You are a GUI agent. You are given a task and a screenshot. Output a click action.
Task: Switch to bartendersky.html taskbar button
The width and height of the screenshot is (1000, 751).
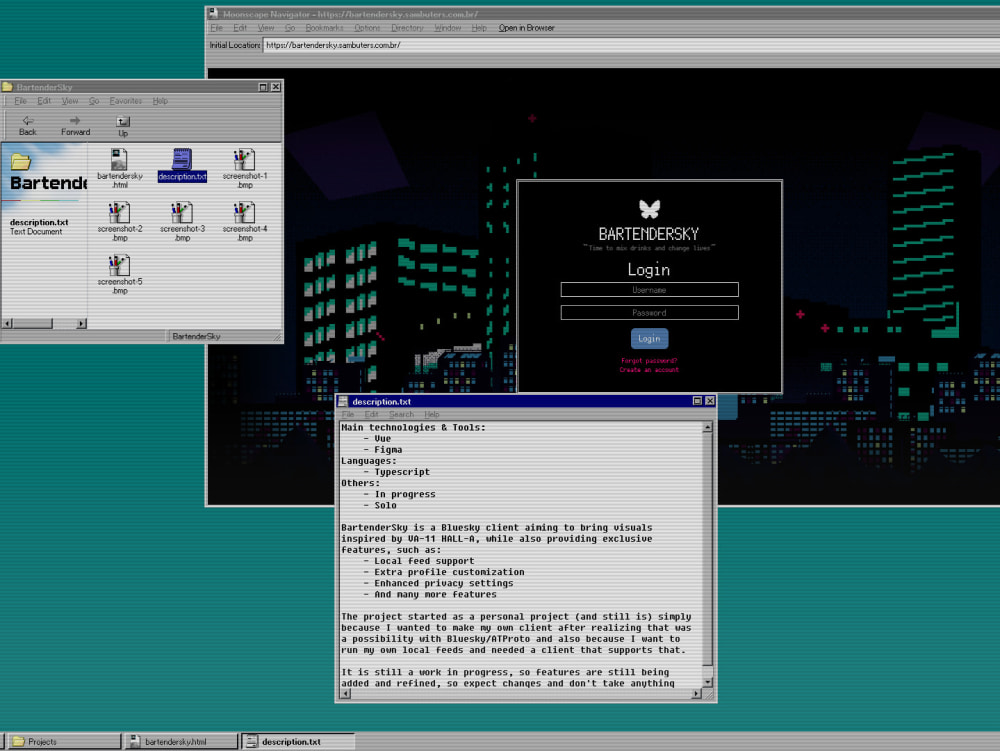click(x=181, y=741)
